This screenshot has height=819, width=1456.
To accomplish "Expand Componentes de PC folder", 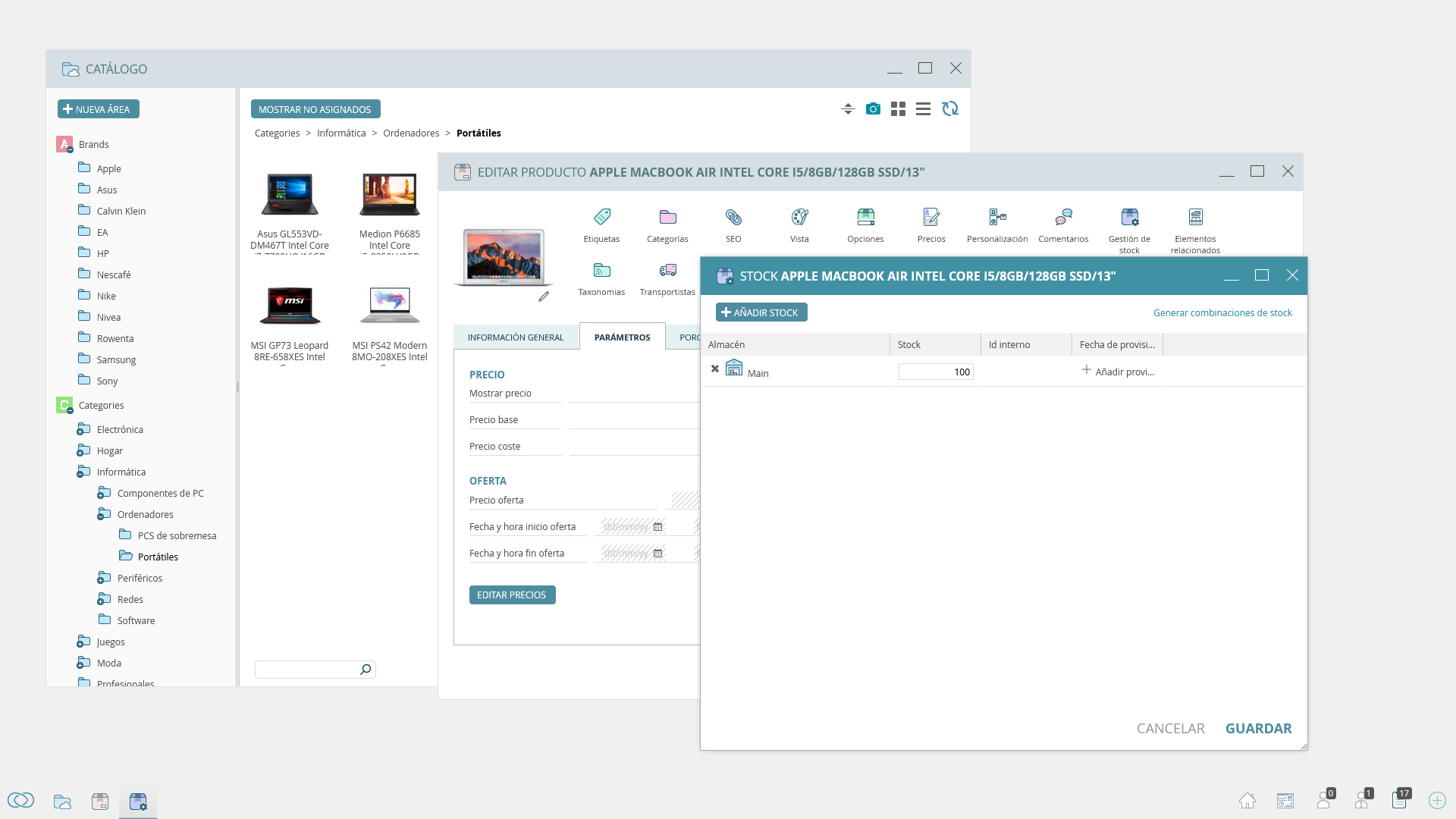I will (100, 496).
